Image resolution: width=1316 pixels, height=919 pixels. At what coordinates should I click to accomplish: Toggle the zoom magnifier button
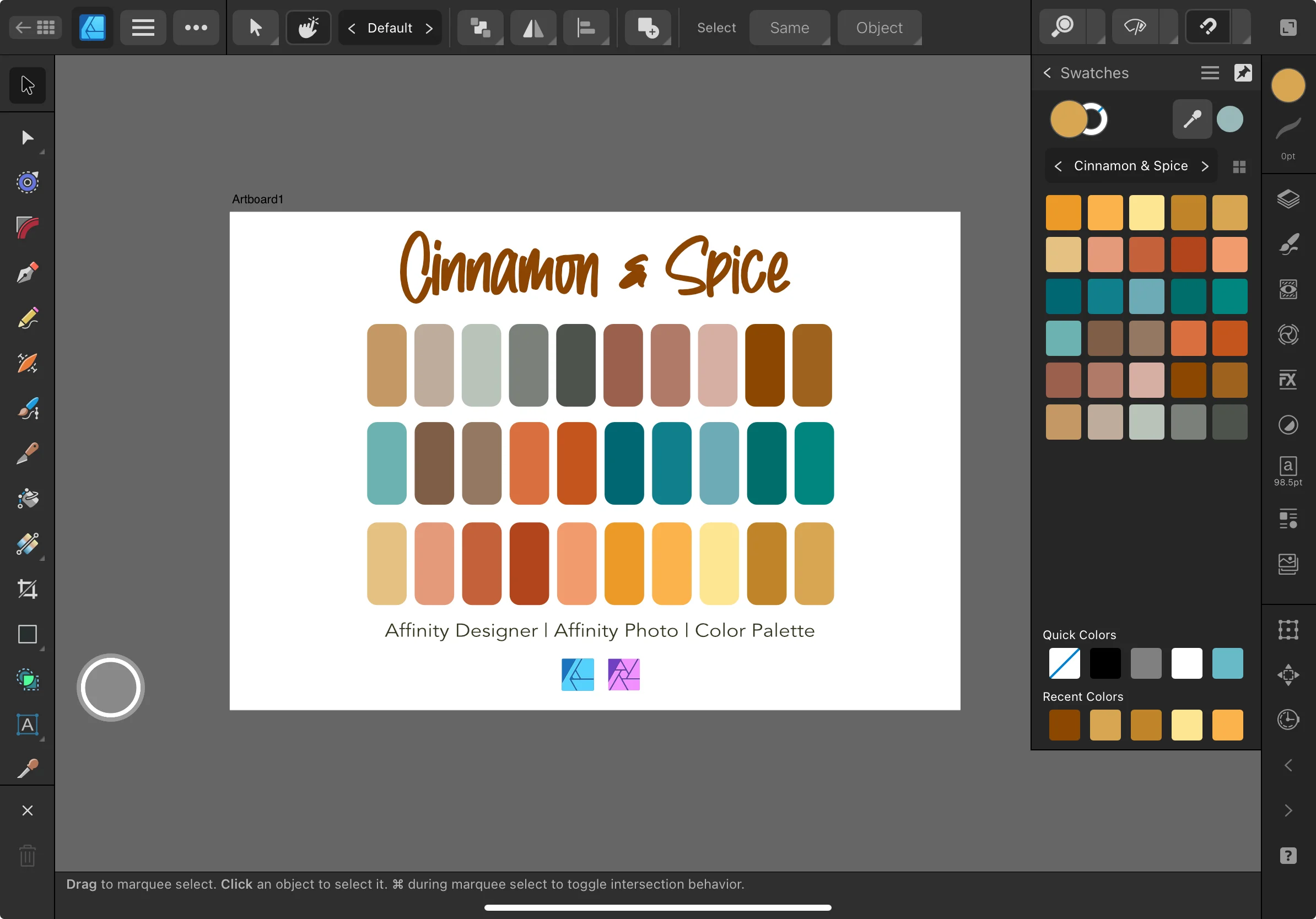point(1062,27)
